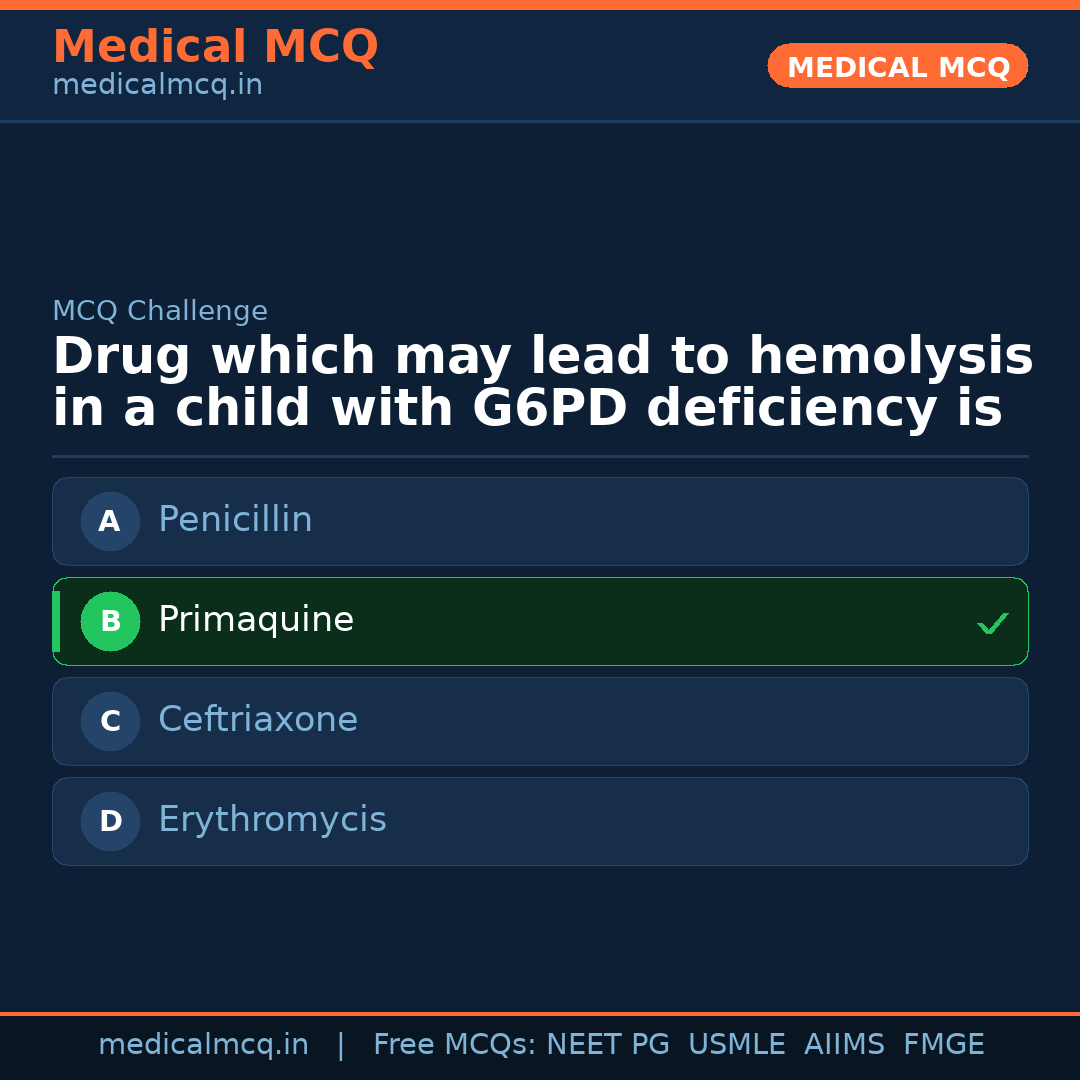Click the green B option badge
This screenshot has width=1080, height=1080.
point(110,621)
